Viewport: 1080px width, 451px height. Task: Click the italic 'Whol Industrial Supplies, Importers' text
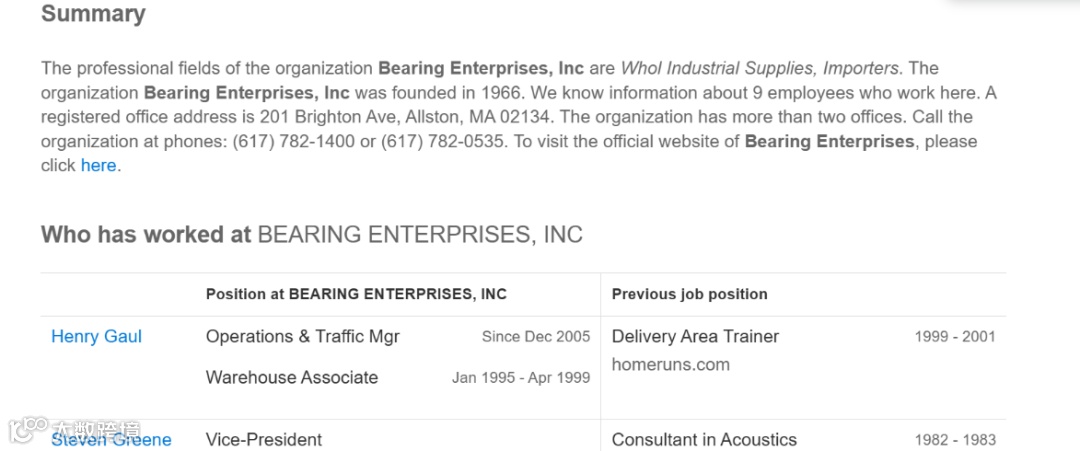tap(759, 69)
